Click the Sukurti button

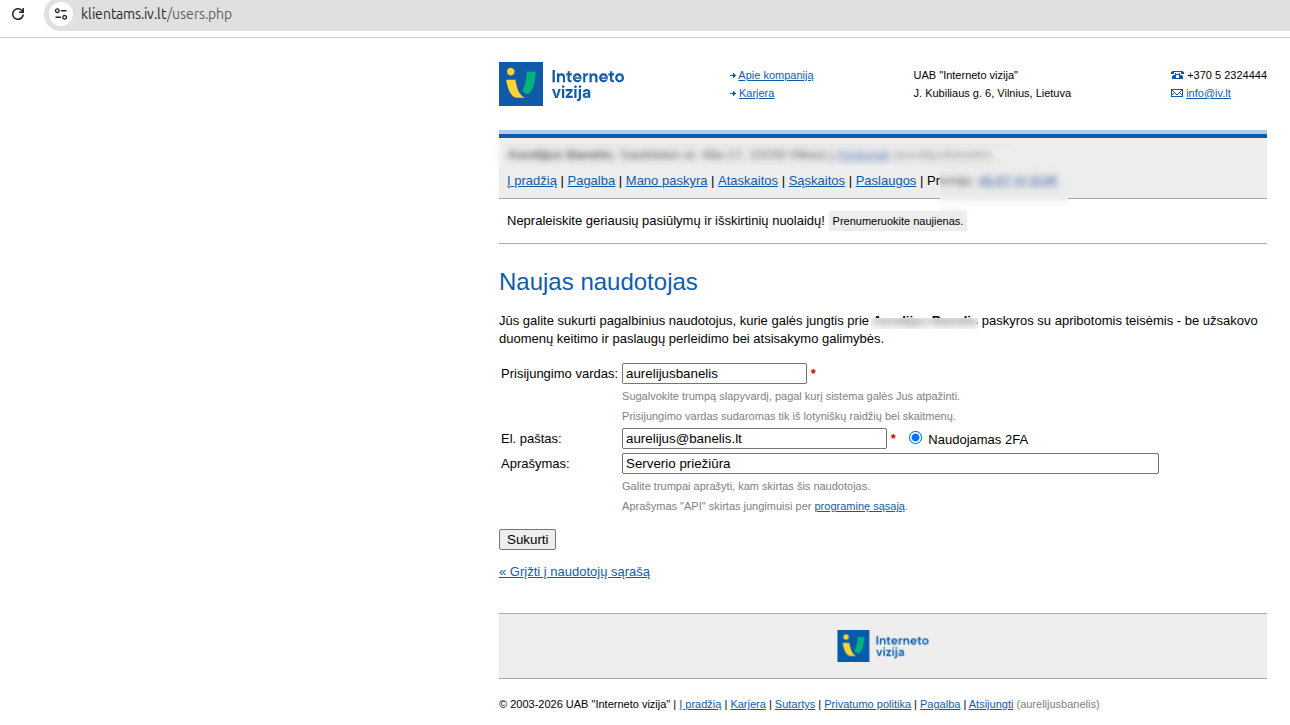pos(527,539)
